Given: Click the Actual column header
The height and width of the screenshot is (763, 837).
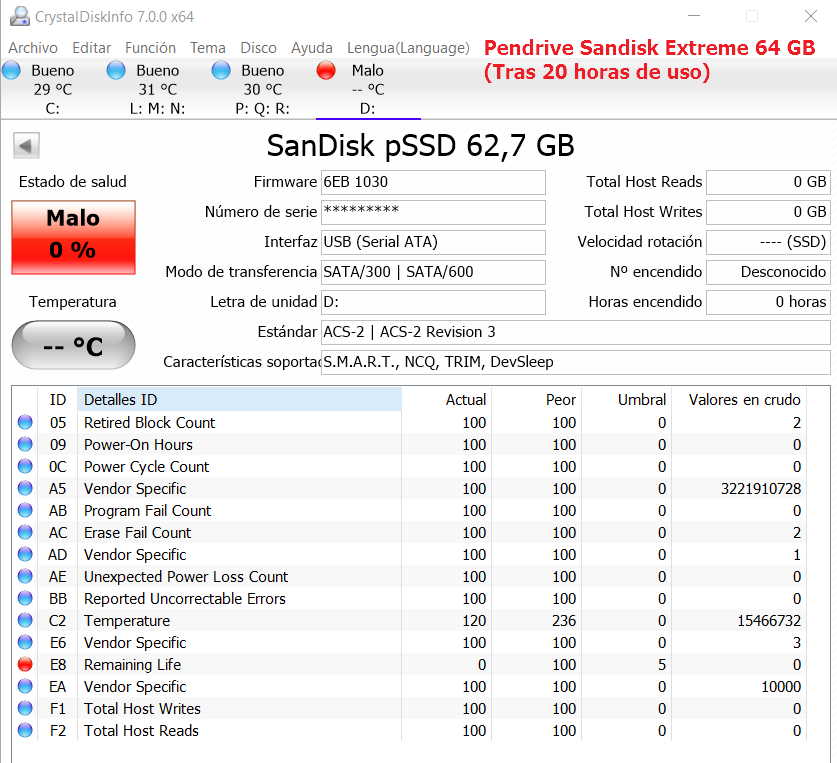Looking at the screenshot, I should tap(446, 399).
